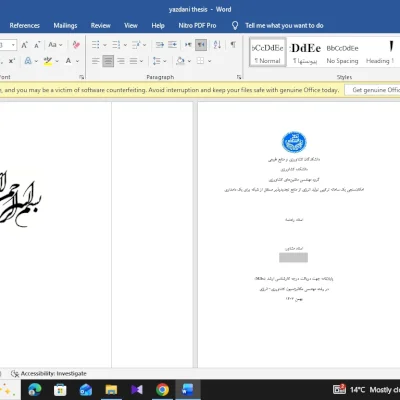Click the Align Left icon
Screen dimensions: 400x400
96,61
